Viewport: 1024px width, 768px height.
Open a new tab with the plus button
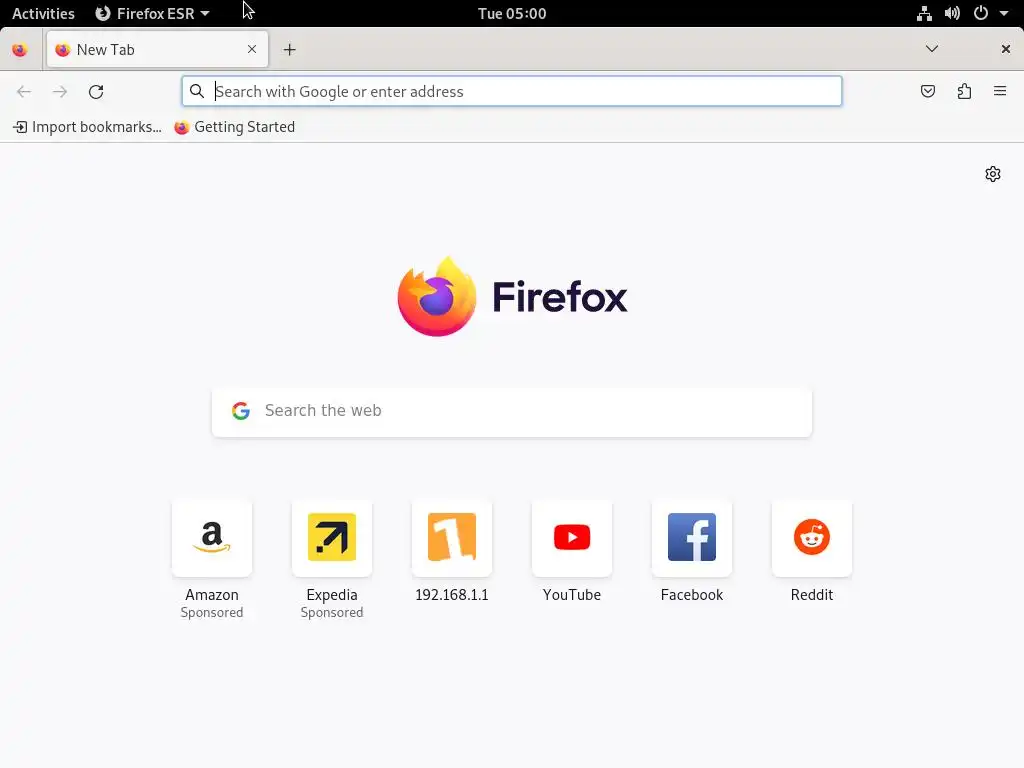click(x=289, y=50)
